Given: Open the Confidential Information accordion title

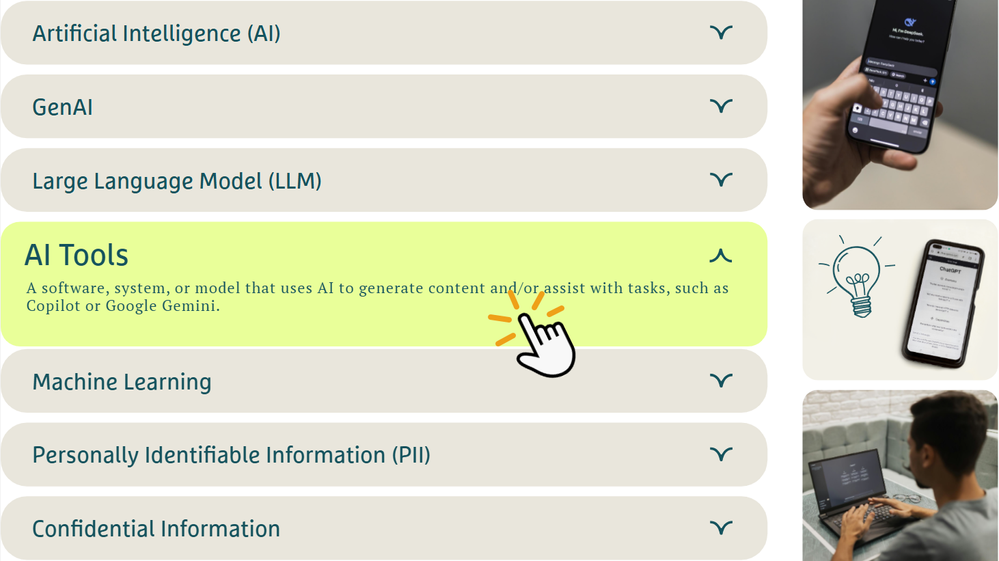Looking at the screenshot, I should pyautogui.click(x=156, y=529).
